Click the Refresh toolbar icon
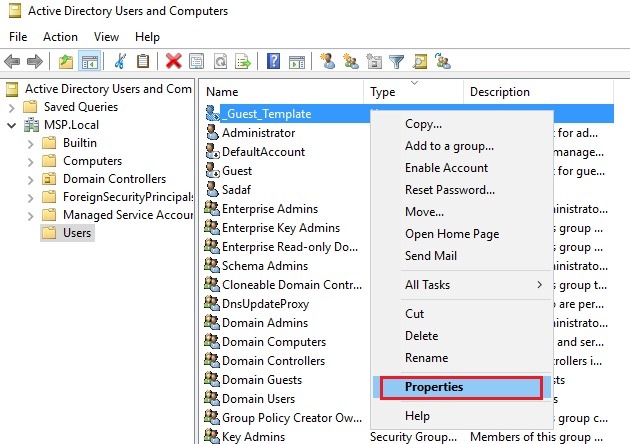Image resolution: width=630 pixels, height=444 pixels. [x=219, y=62]
